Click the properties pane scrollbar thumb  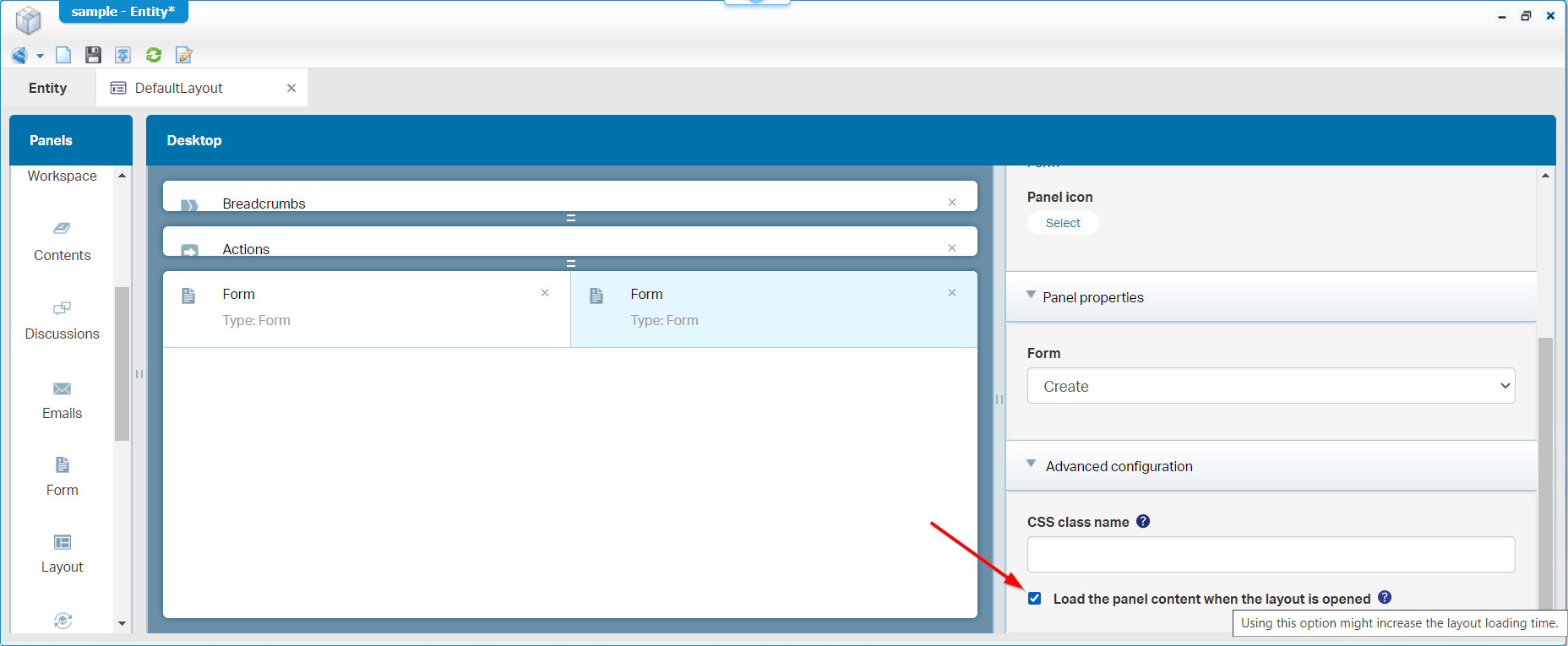point(1545,473)
